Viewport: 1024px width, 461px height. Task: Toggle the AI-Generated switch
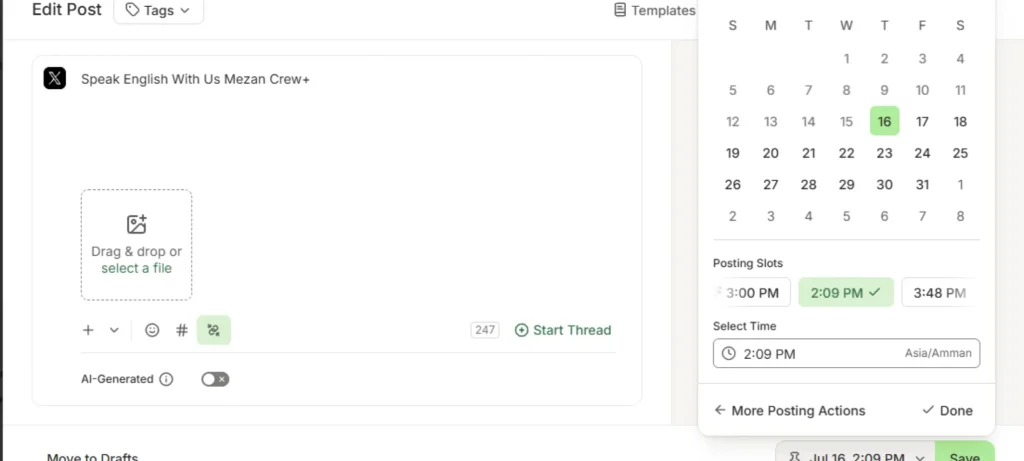(x=215, y=379)
